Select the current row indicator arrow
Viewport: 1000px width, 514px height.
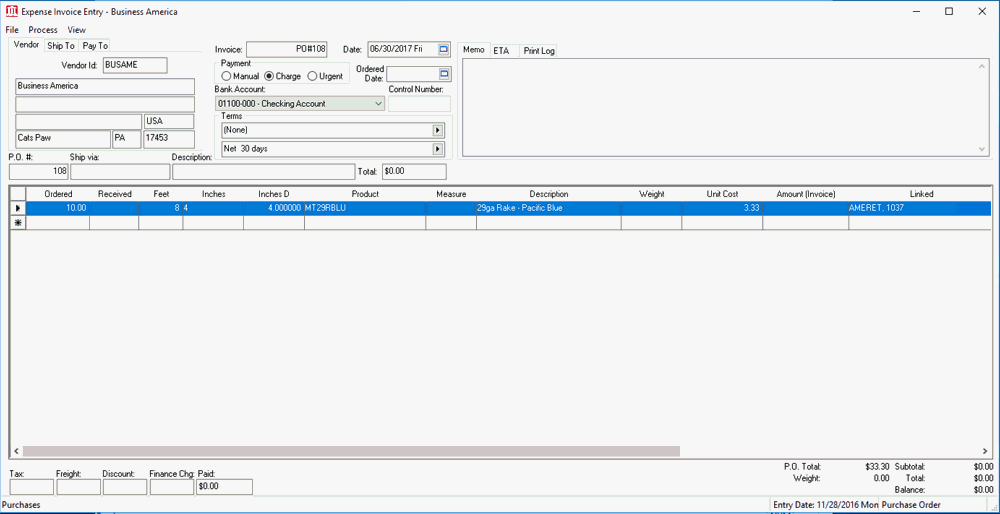pos(17,208)
